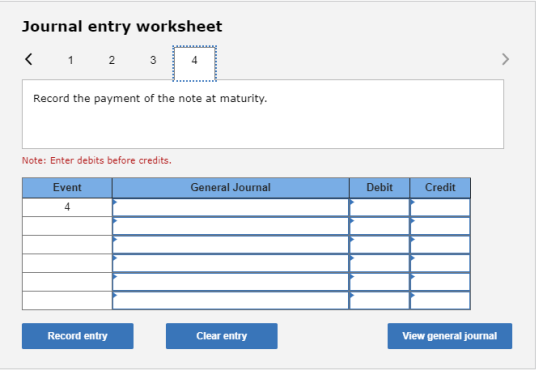Click 'Note: Enter debits before credits' text

(x=97, y=160)
